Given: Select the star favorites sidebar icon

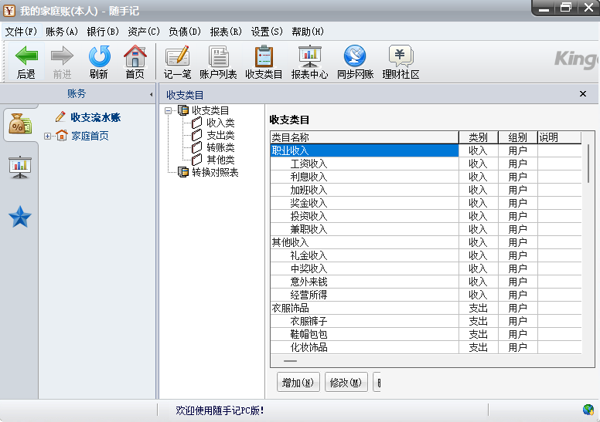Looking at the screenshot, I should point(19,217).
